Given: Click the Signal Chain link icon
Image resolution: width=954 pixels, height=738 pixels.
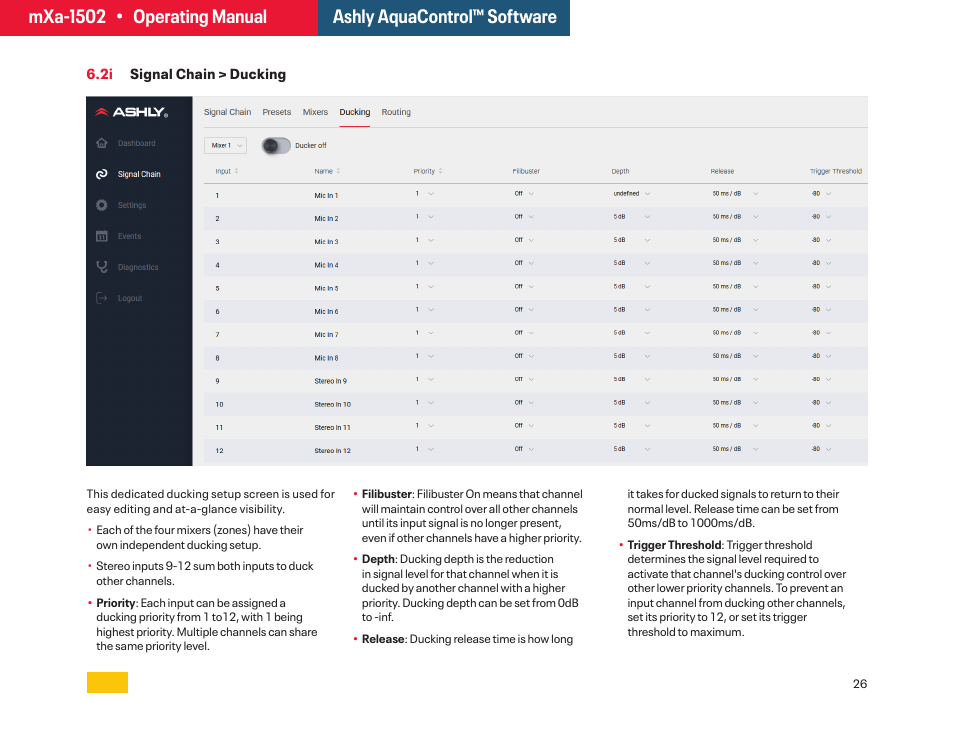Looking at the screenshot, I should tap(102, 174).
